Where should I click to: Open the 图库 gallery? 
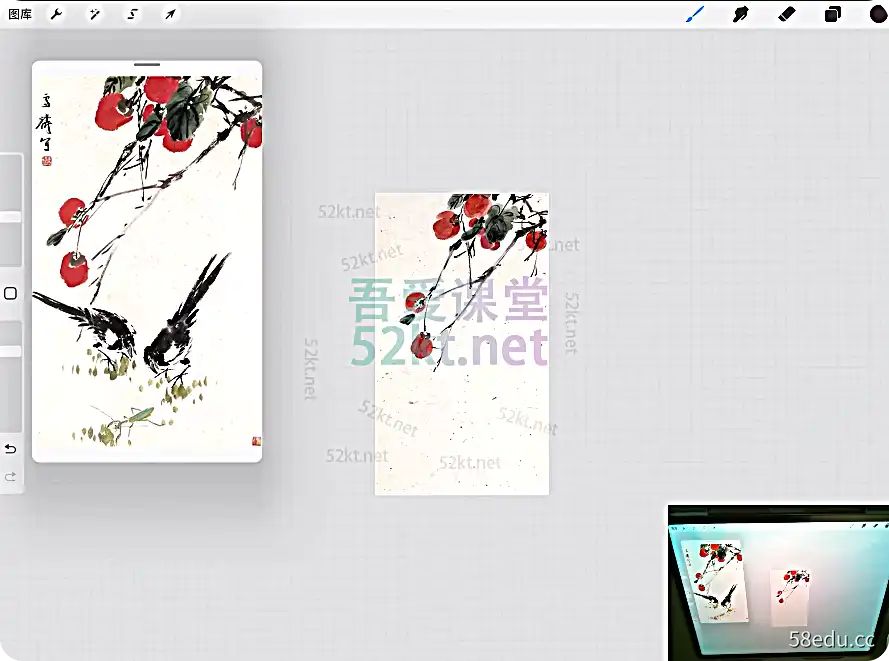pos(20,14)
